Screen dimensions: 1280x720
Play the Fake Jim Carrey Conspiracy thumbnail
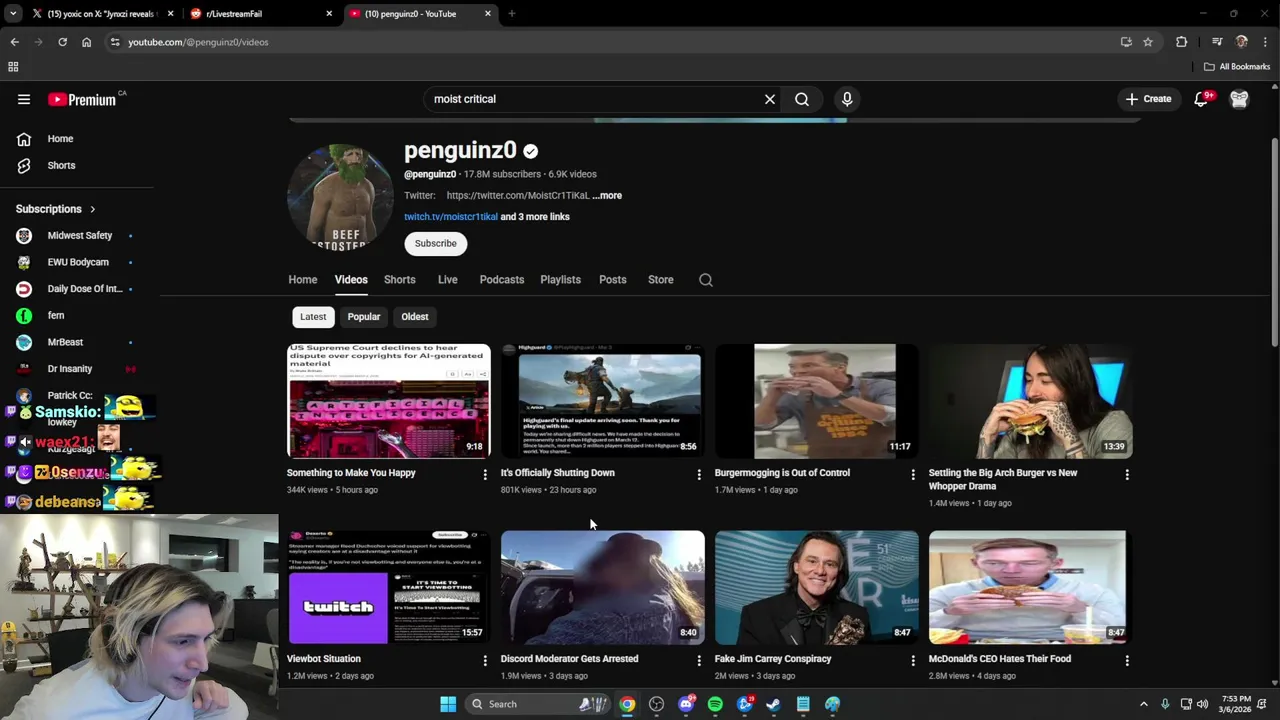coord(816,587)
